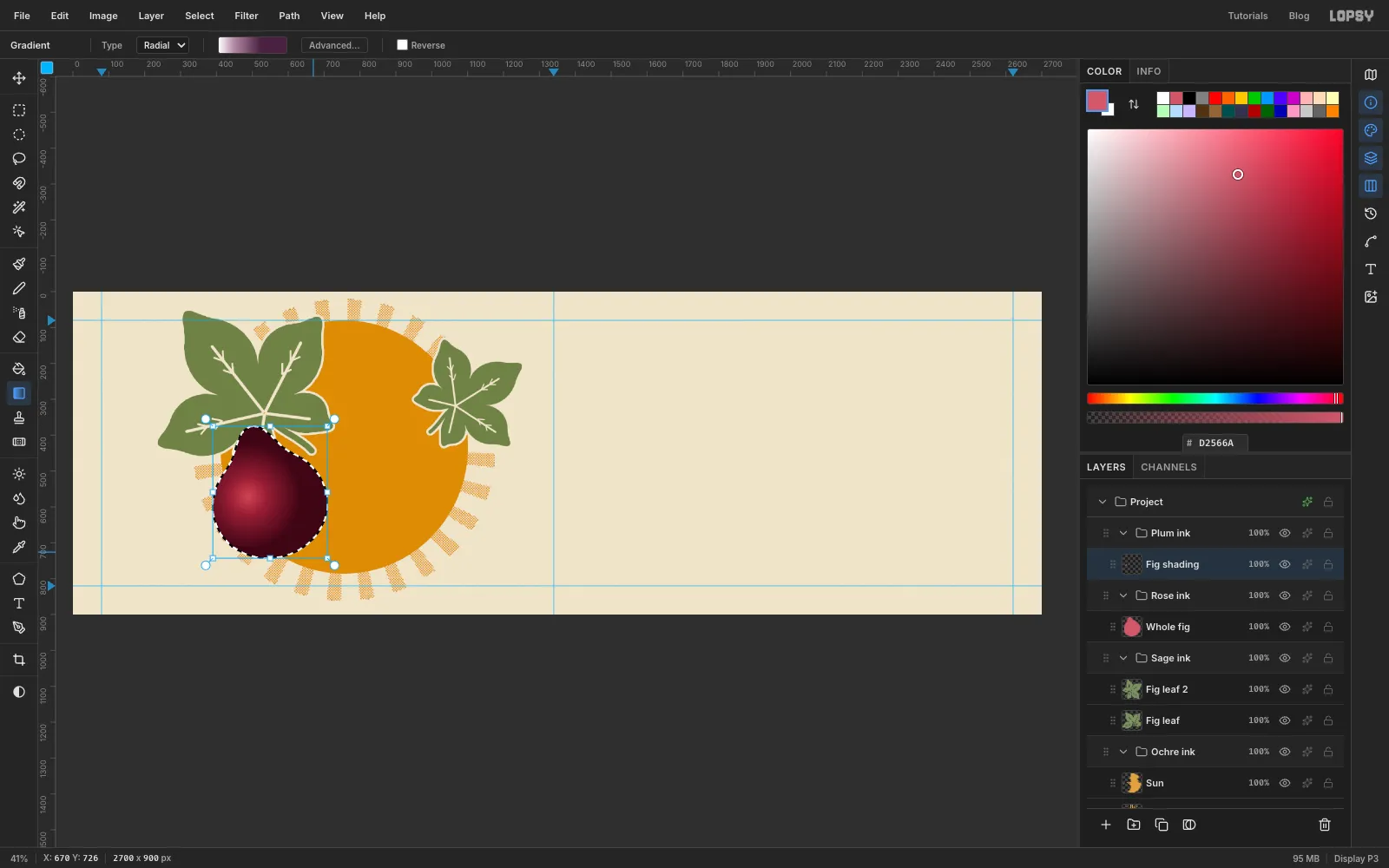Click the Advanced... button
This screenshot has height=868, width=1389.
click(x=334, y=45)
